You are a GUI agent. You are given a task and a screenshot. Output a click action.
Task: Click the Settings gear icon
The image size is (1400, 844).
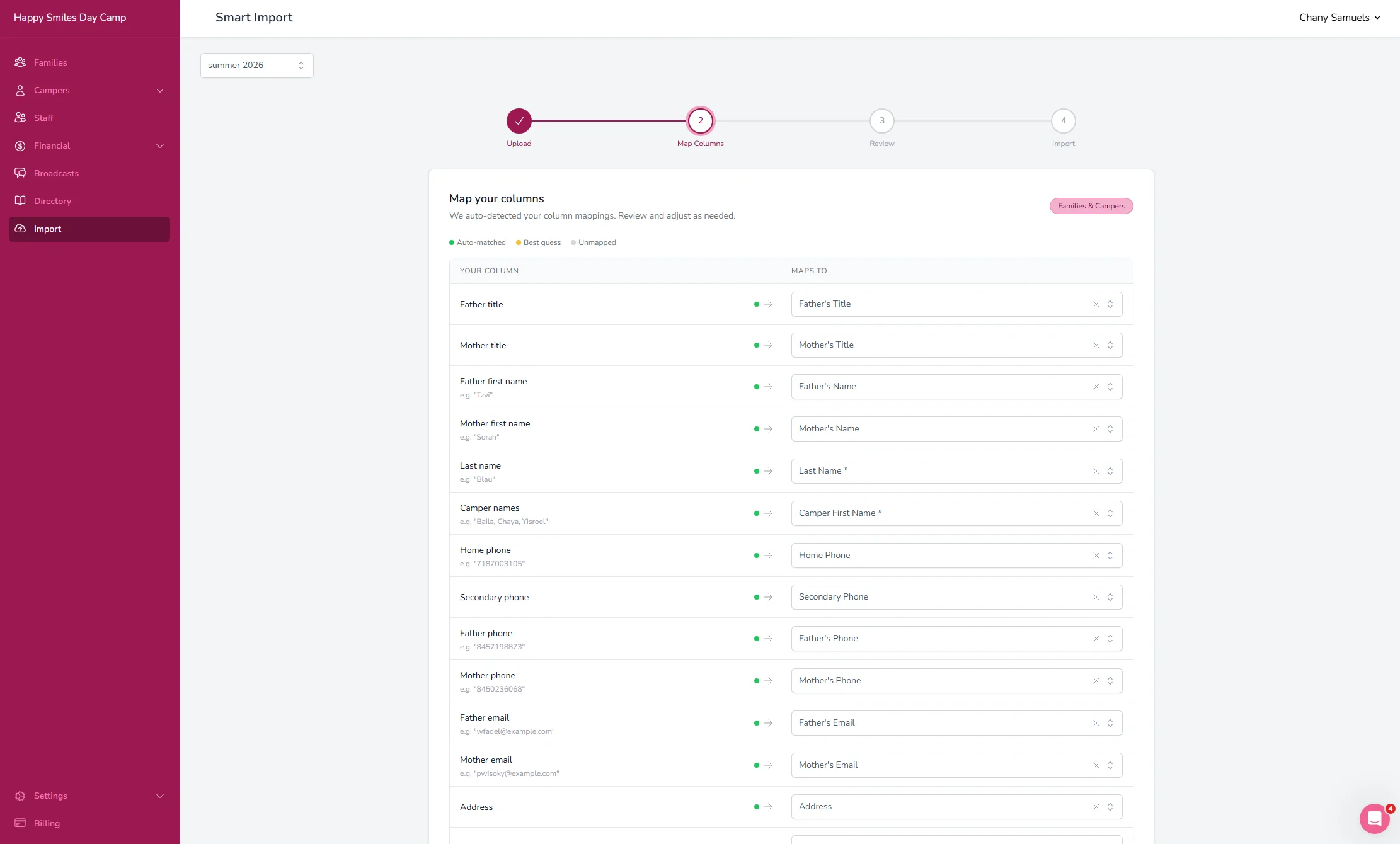20,796
